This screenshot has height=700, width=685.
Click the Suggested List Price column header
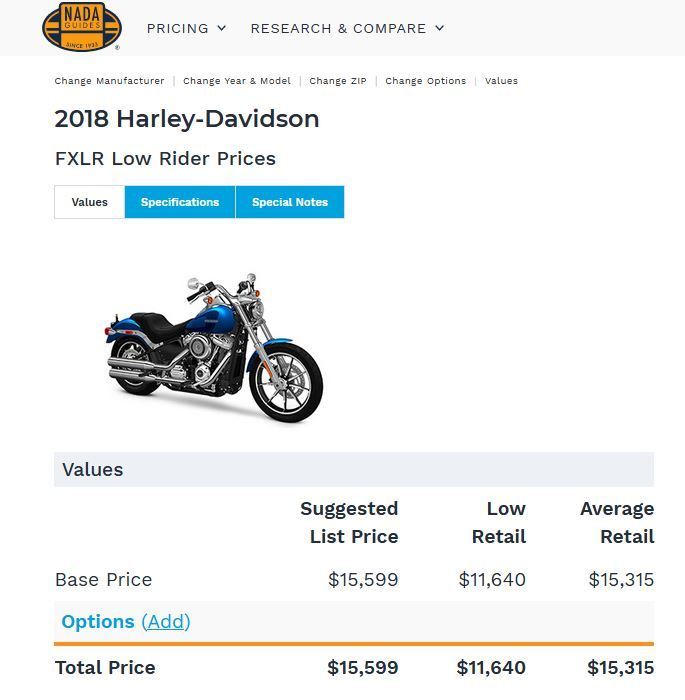[x=349, y=522]
